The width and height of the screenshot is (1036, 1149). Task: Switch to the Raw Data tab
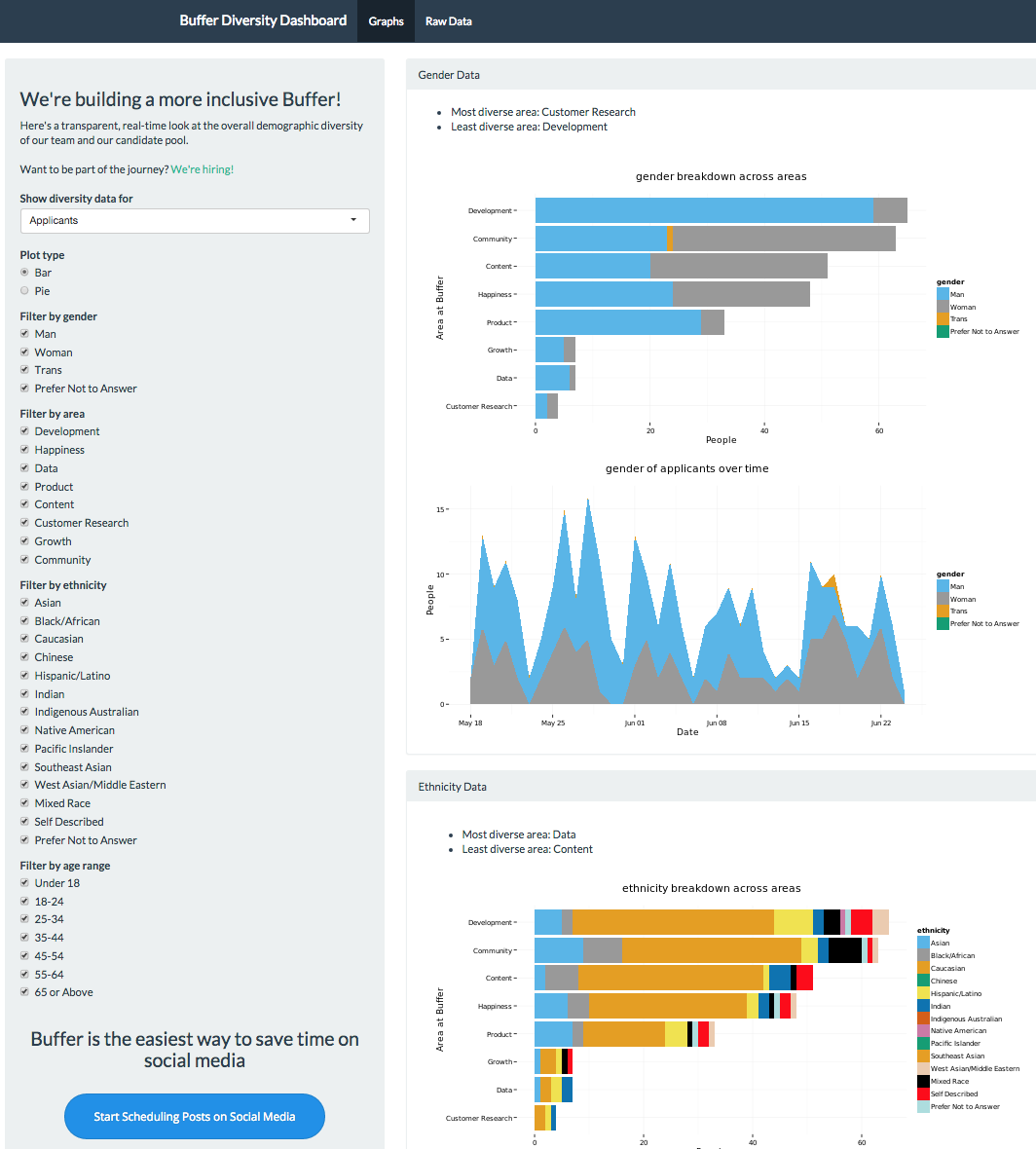click(449, 21)
